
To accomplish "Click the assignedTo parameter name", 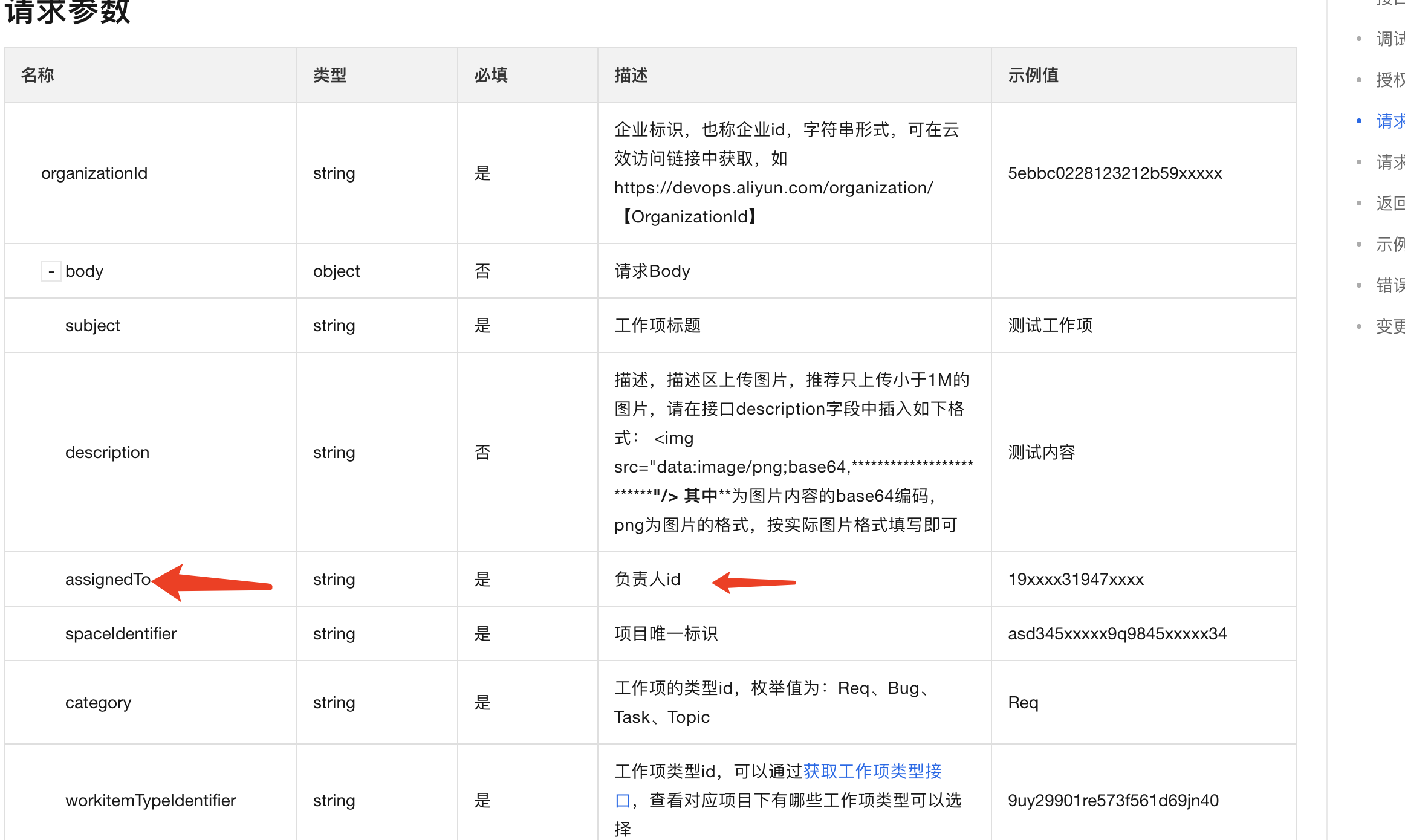I will pyautogui.click(x=108, y=580).
